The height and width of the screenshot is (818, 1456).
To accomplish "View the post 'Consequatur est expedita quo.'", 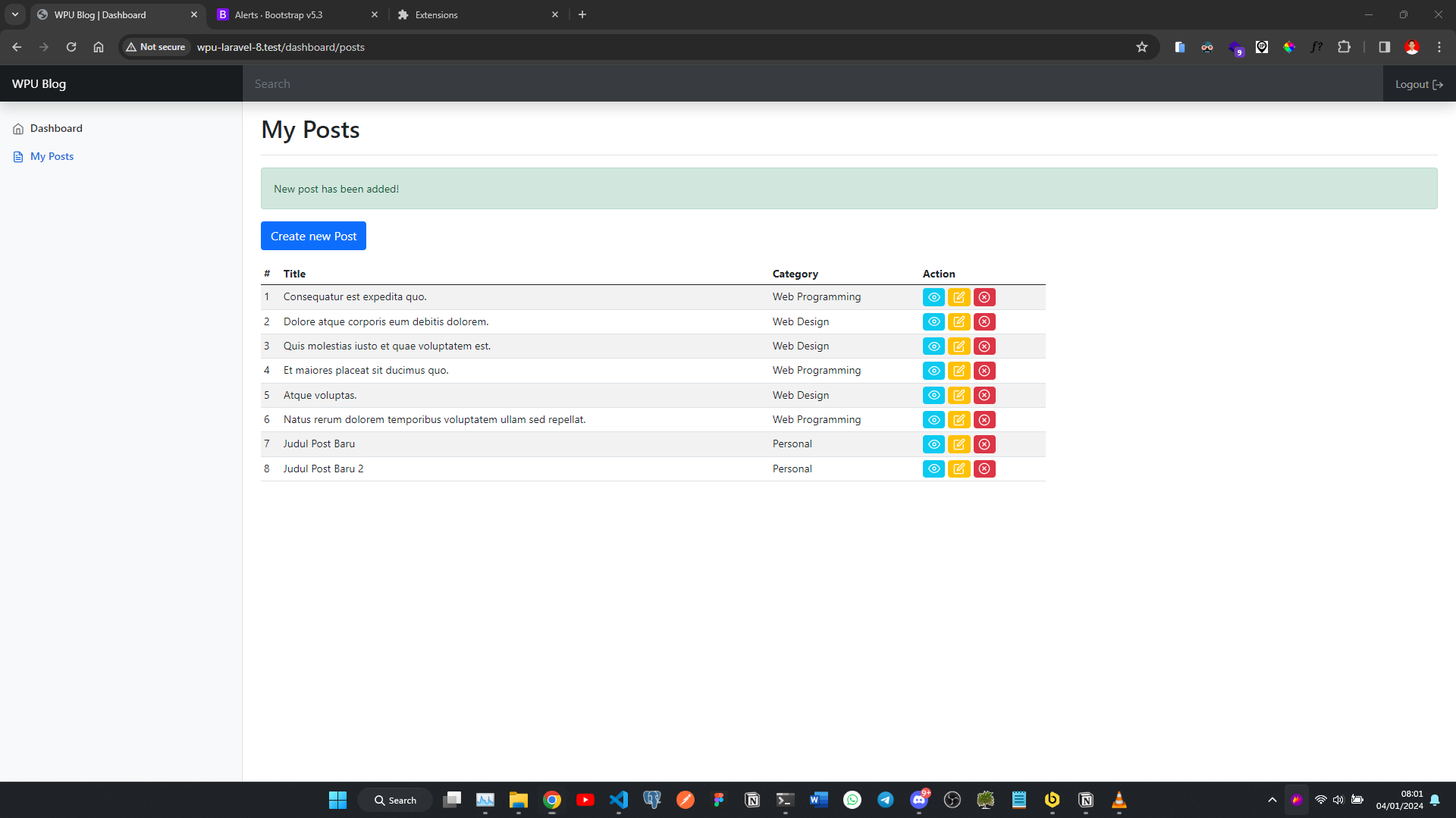I will click(x=934, y=297).
